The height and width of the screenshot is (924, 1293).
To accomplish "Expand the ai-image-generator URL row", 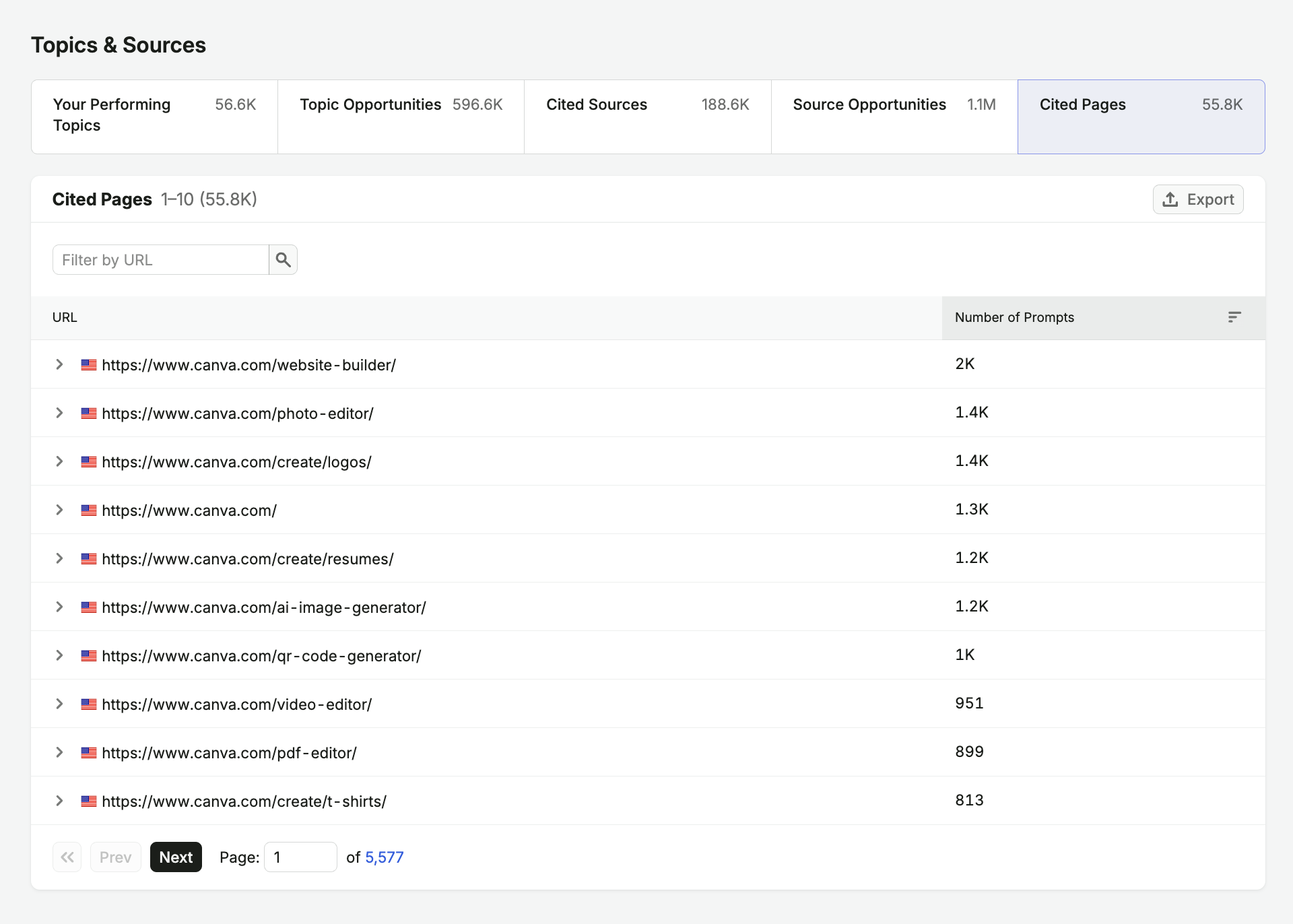I will 59,607.
